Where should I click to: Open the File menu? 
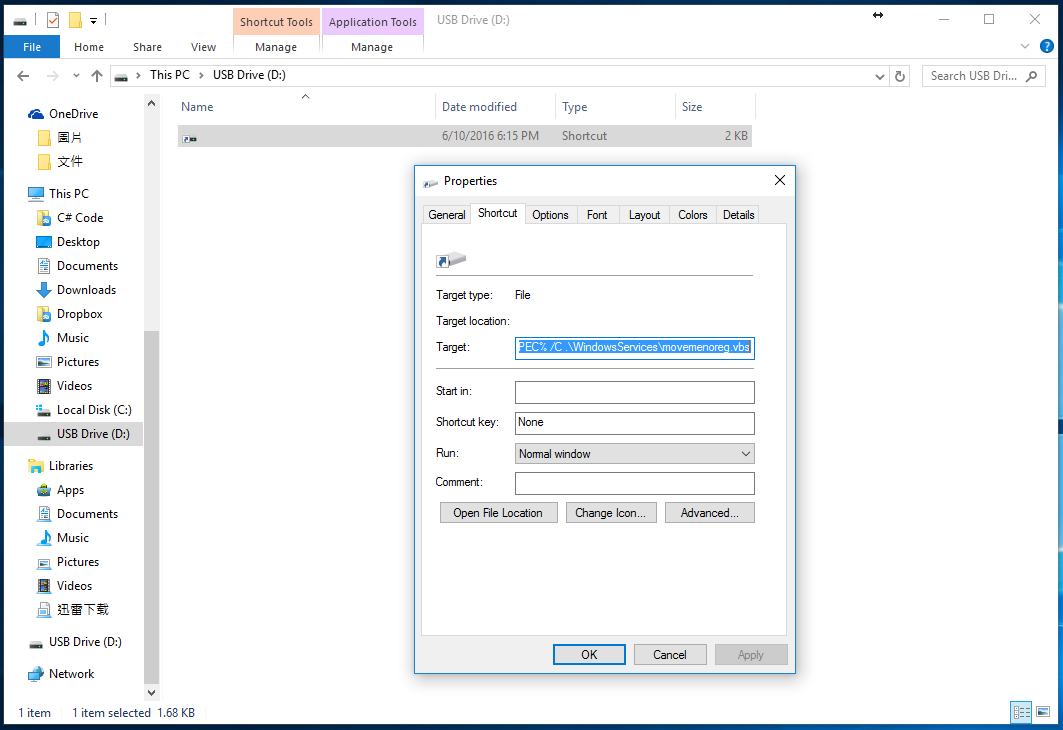coord(32,47)
